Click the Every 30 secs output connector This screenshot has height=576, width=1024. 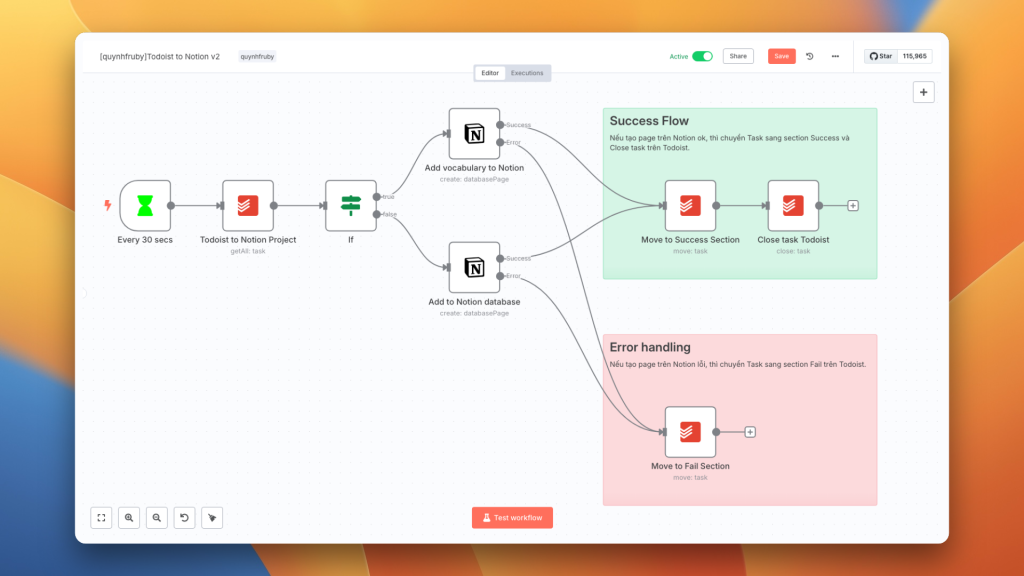pos(171,206)
